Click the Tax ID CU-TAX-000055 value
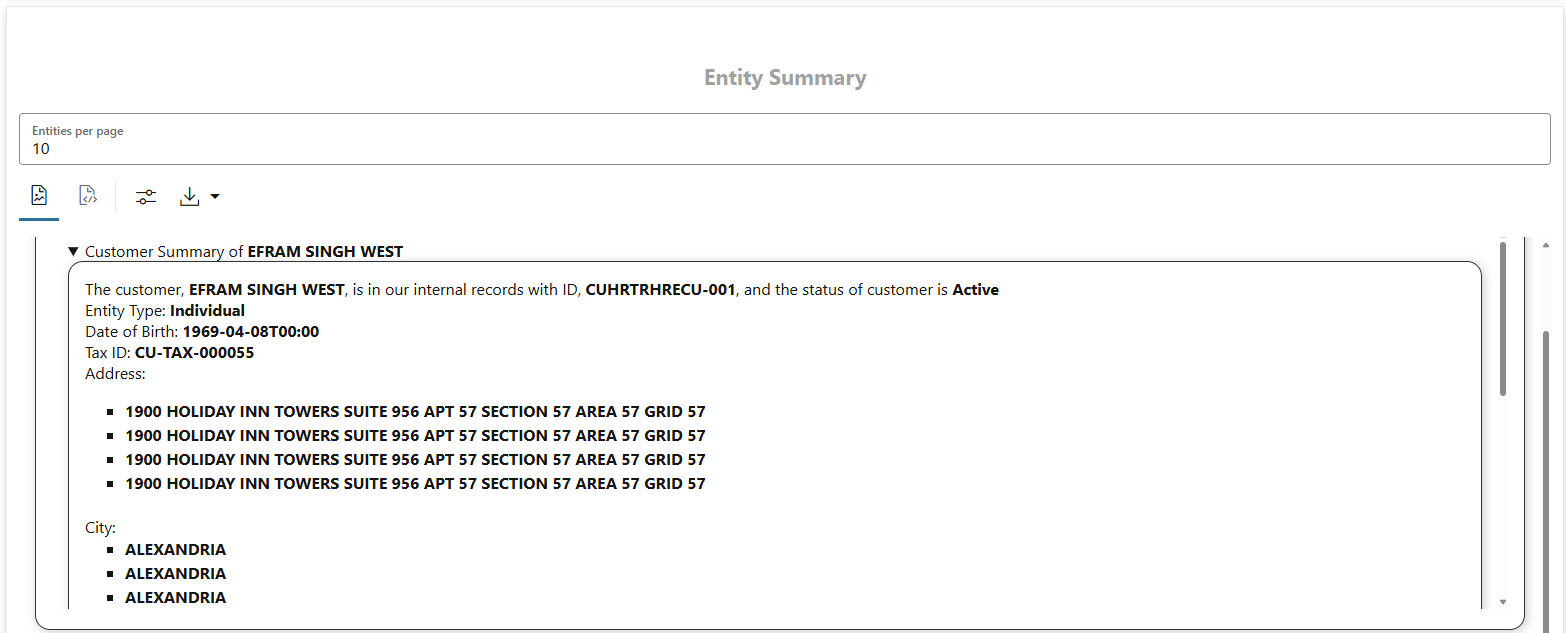This screenshot has width=1566, height=633. pyautogui.click(x=195, y=352)
